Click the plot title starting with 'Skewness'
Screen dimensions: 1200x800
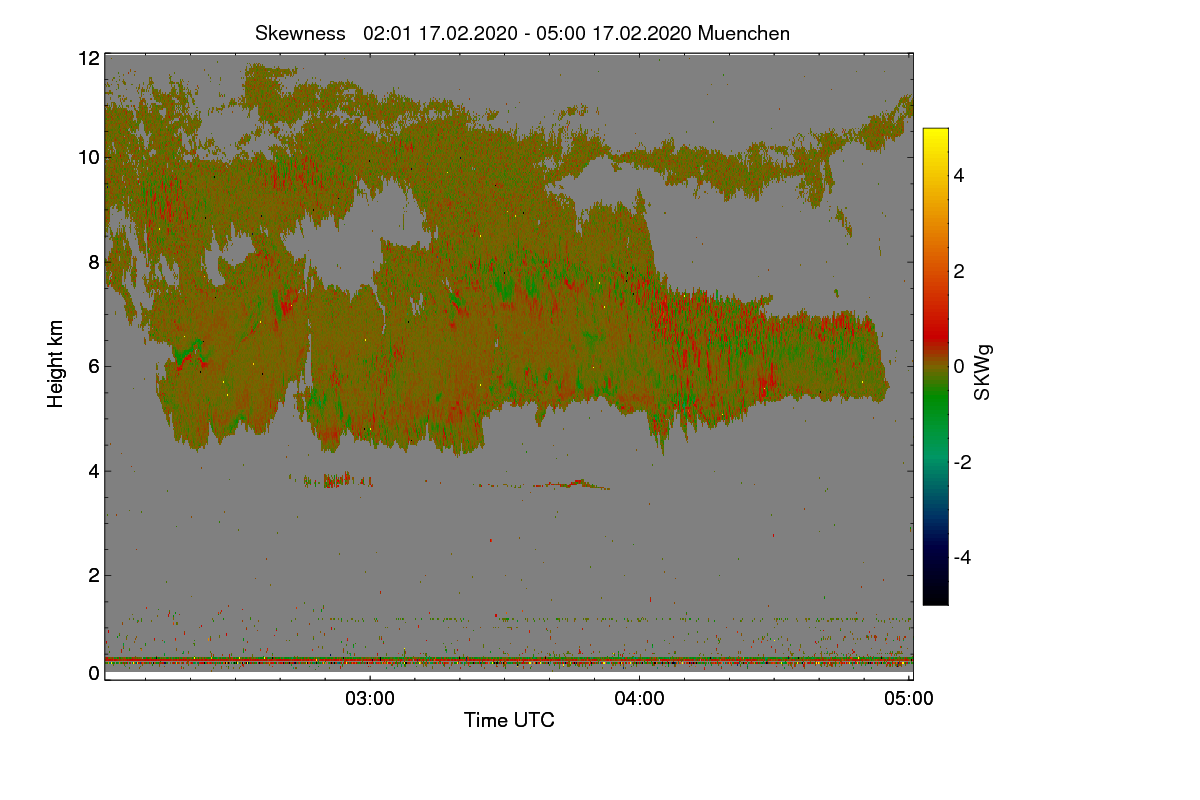522,33
